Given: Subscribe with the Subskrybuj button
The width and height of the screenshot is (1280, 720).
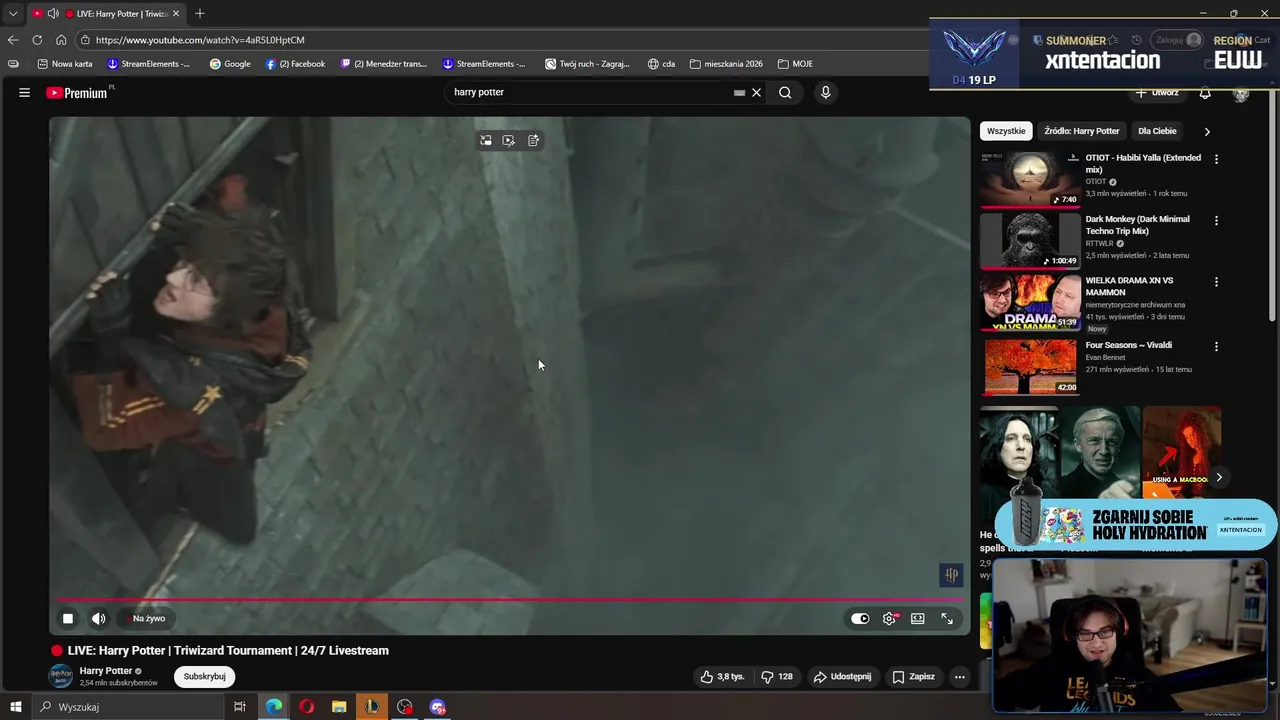Looking at the screenshot, I should [204, 677].
